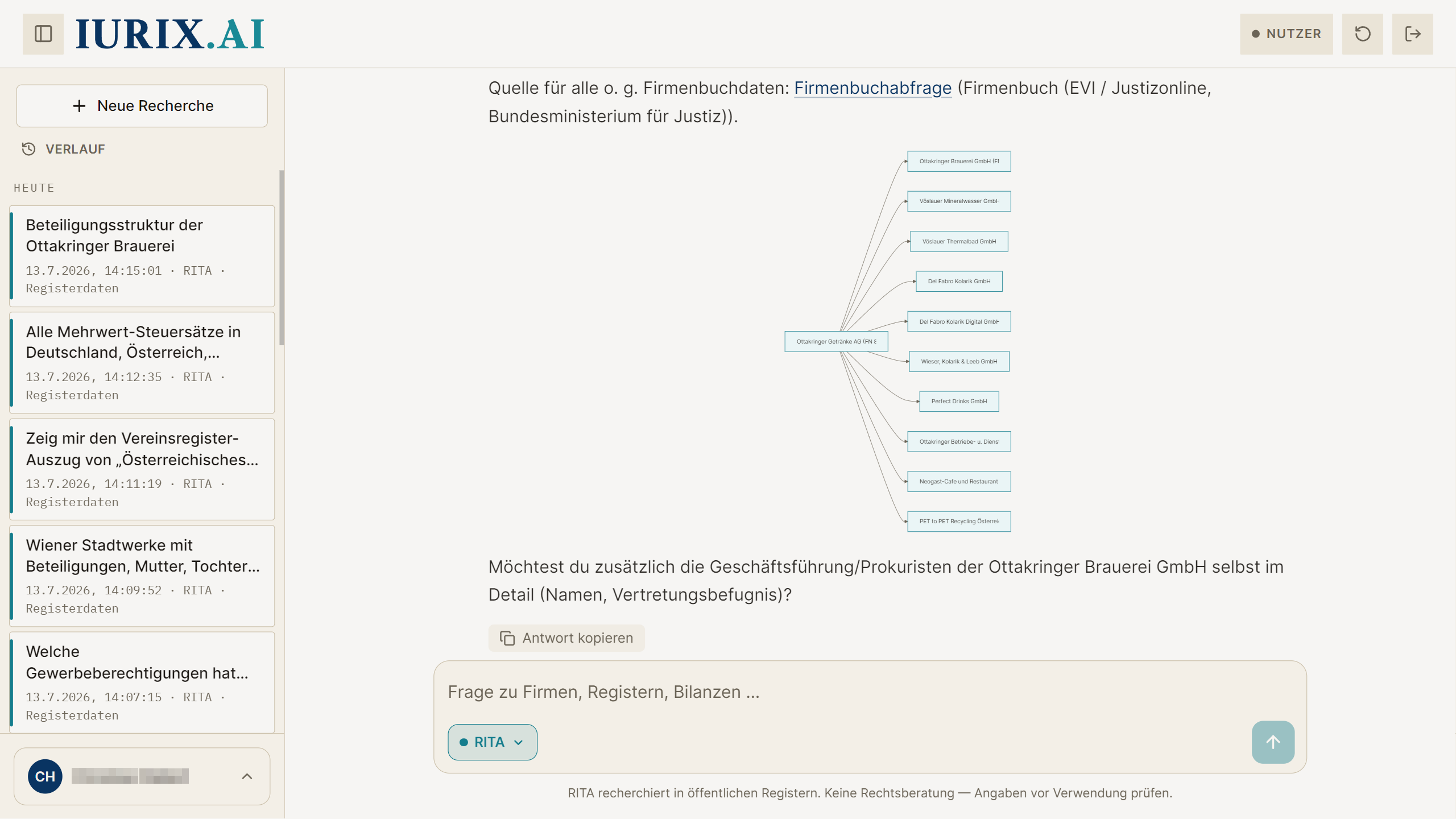Click timestamp 13.7.2026, 14:07:15
Viewport: 1456px width, 819px height.
click(94, 697)
